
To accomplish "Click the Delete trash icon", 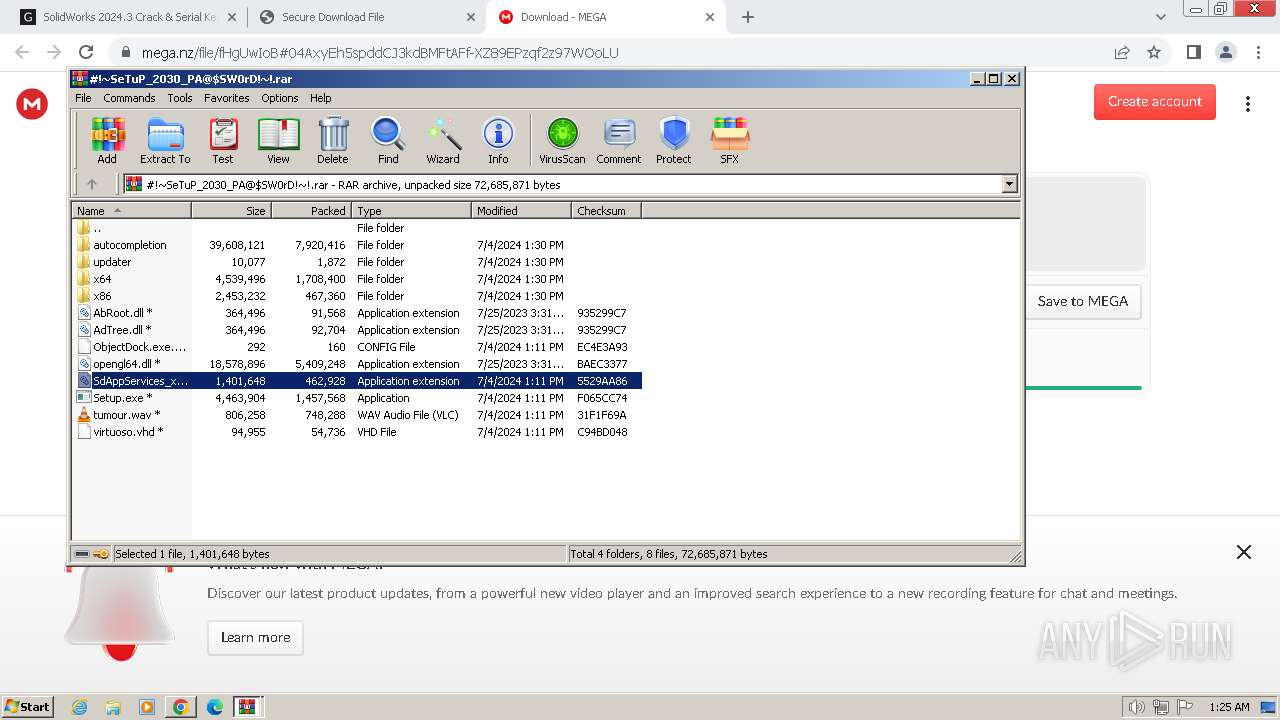I will tap(333, 140).
